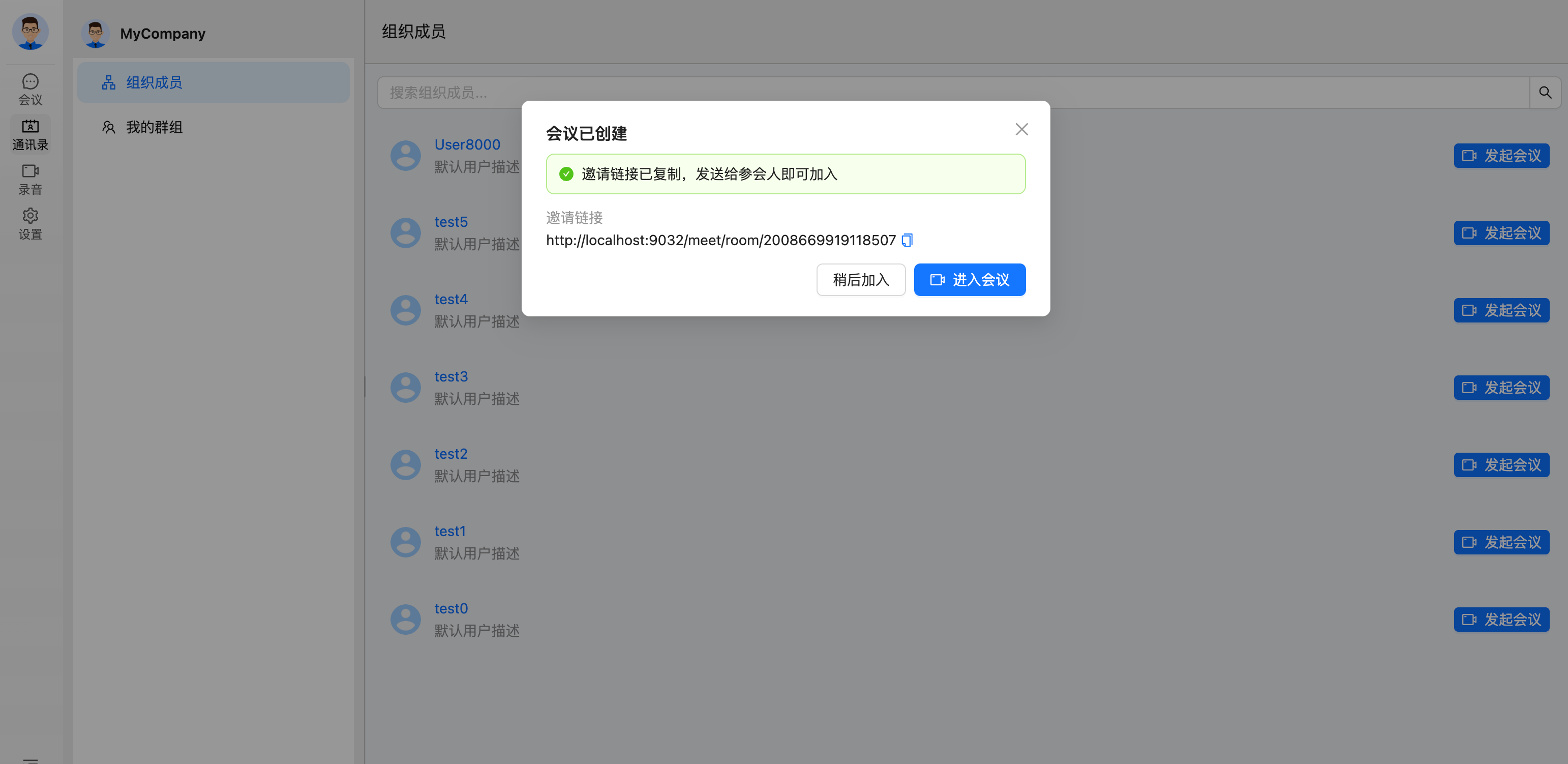
Task: Click the avatar icon of test0
Action: pyautogui.click(x=405, y=620)
